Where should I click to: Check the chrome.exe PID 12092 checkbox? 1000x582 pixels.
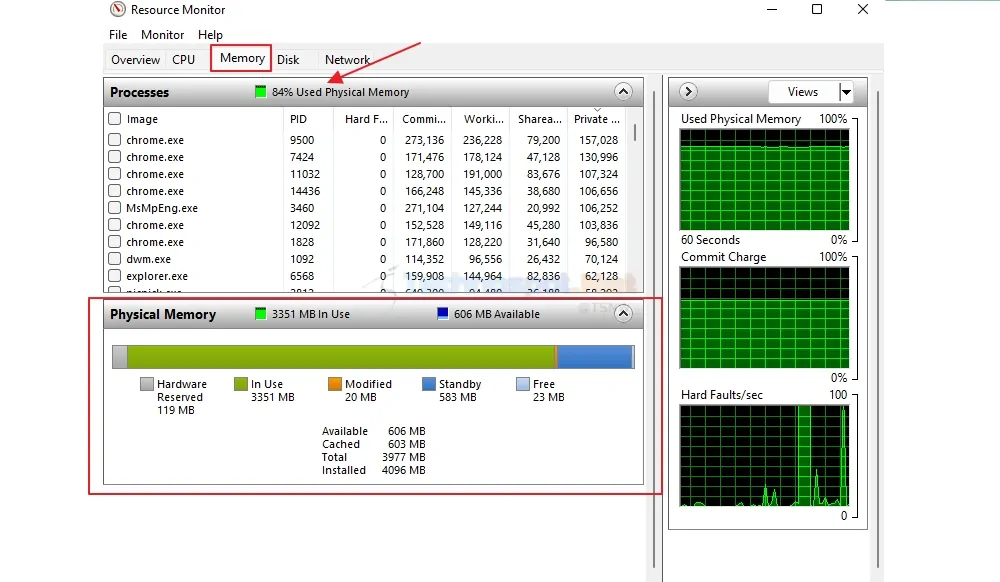(x=115, y=224)
